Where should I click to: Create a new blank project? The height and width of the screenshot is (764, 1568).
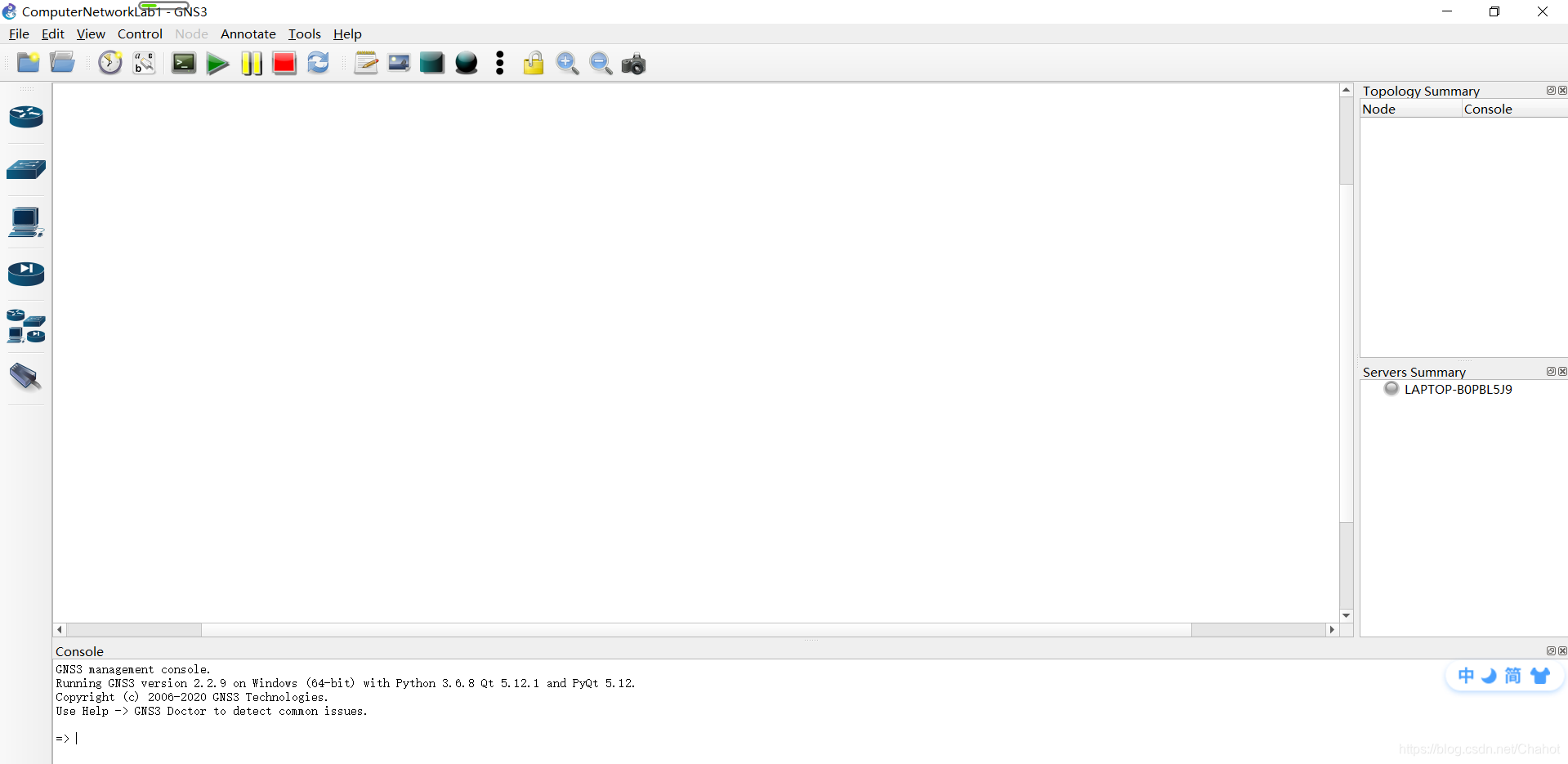pyautogui.click(x=29, y=63)
